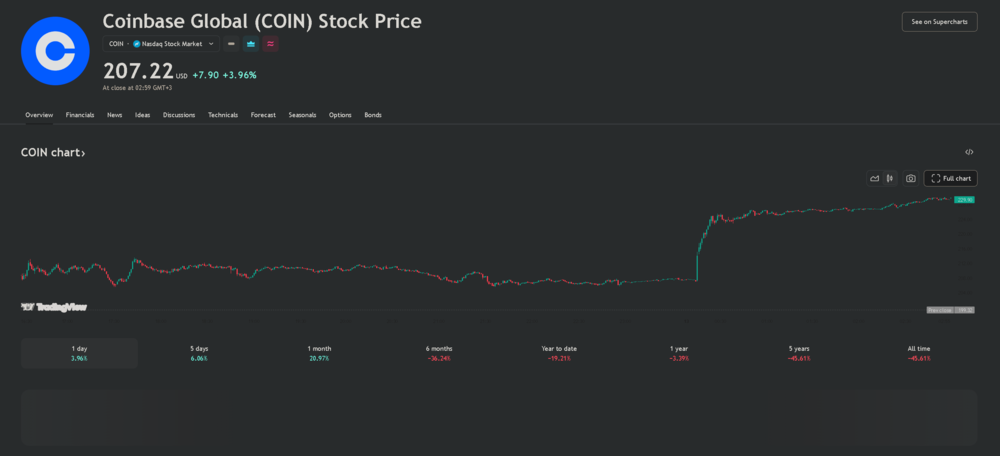Click the beige dash badge icon

(232, 44)
